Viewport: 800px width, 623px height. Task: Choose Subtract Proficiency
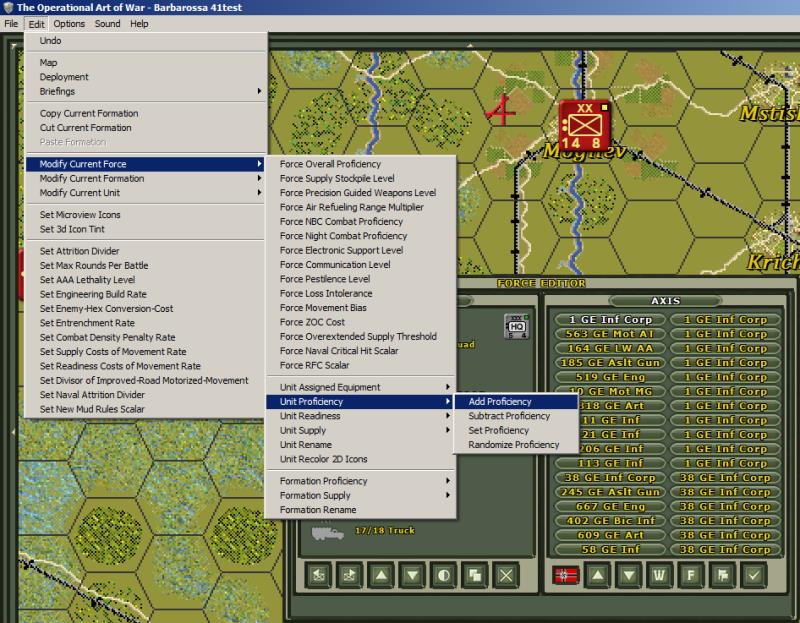click(x=515, y=416)
